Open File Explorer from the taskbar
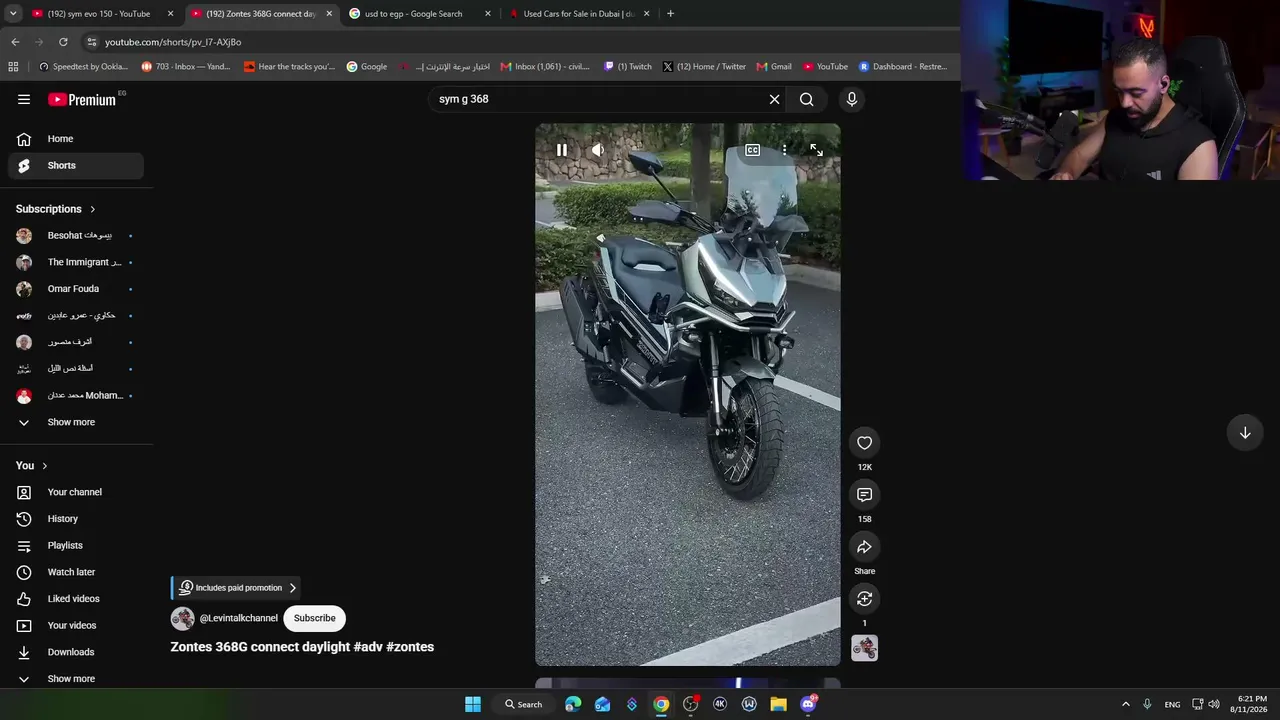 coord(778,704)
